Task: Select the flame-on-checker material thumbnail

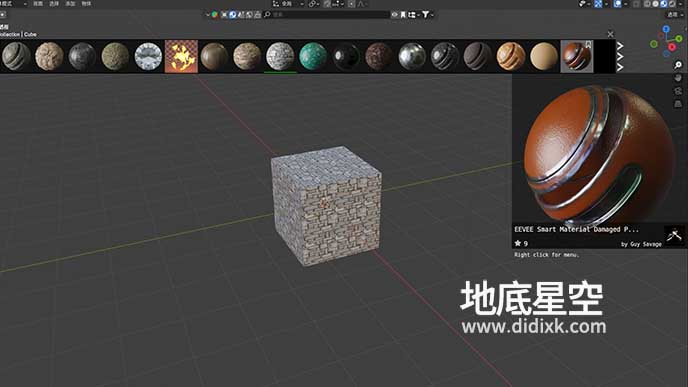Action: point(181,56)
